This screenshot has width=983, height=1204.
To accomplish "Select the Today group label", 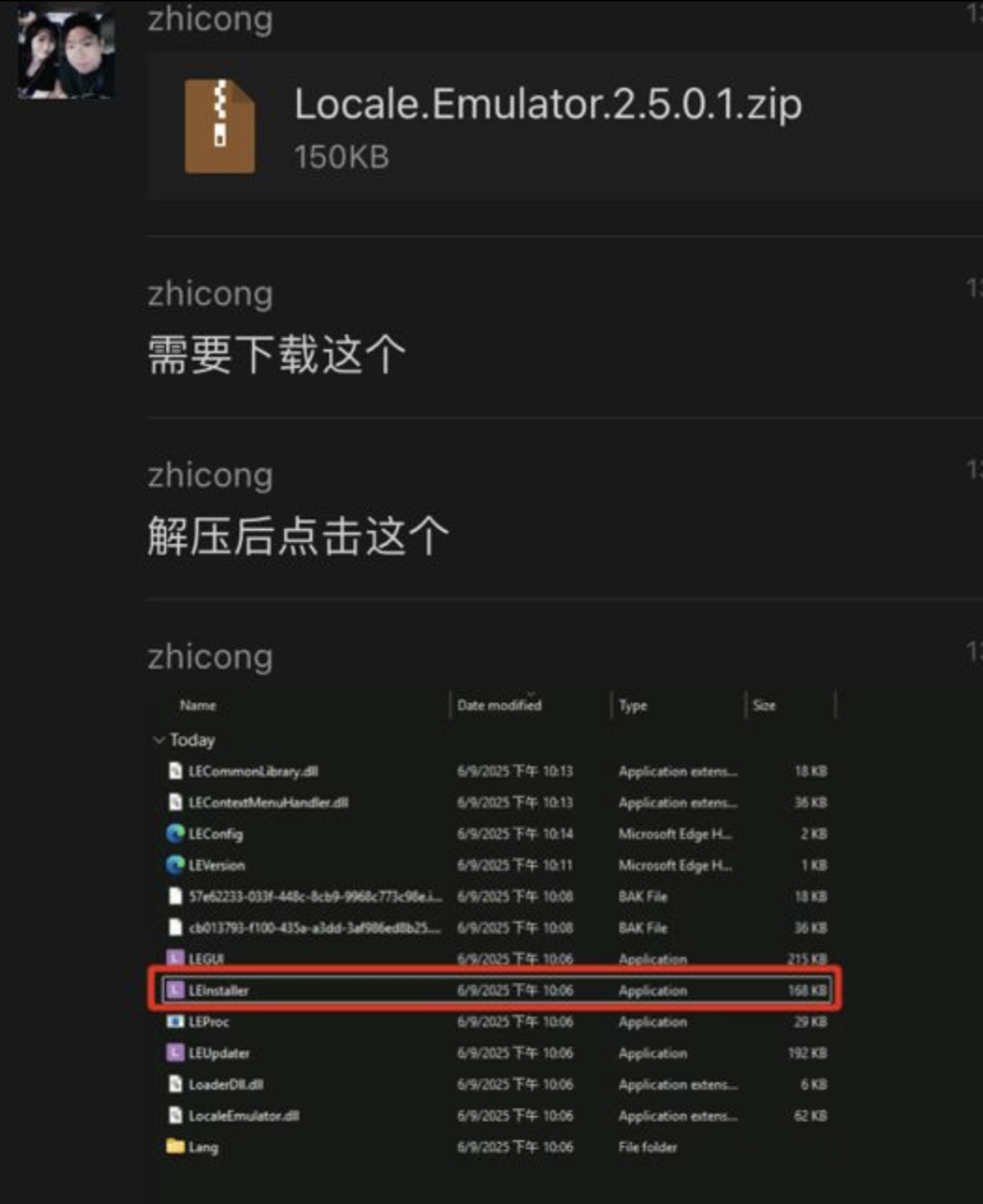I will coord(193,740).
